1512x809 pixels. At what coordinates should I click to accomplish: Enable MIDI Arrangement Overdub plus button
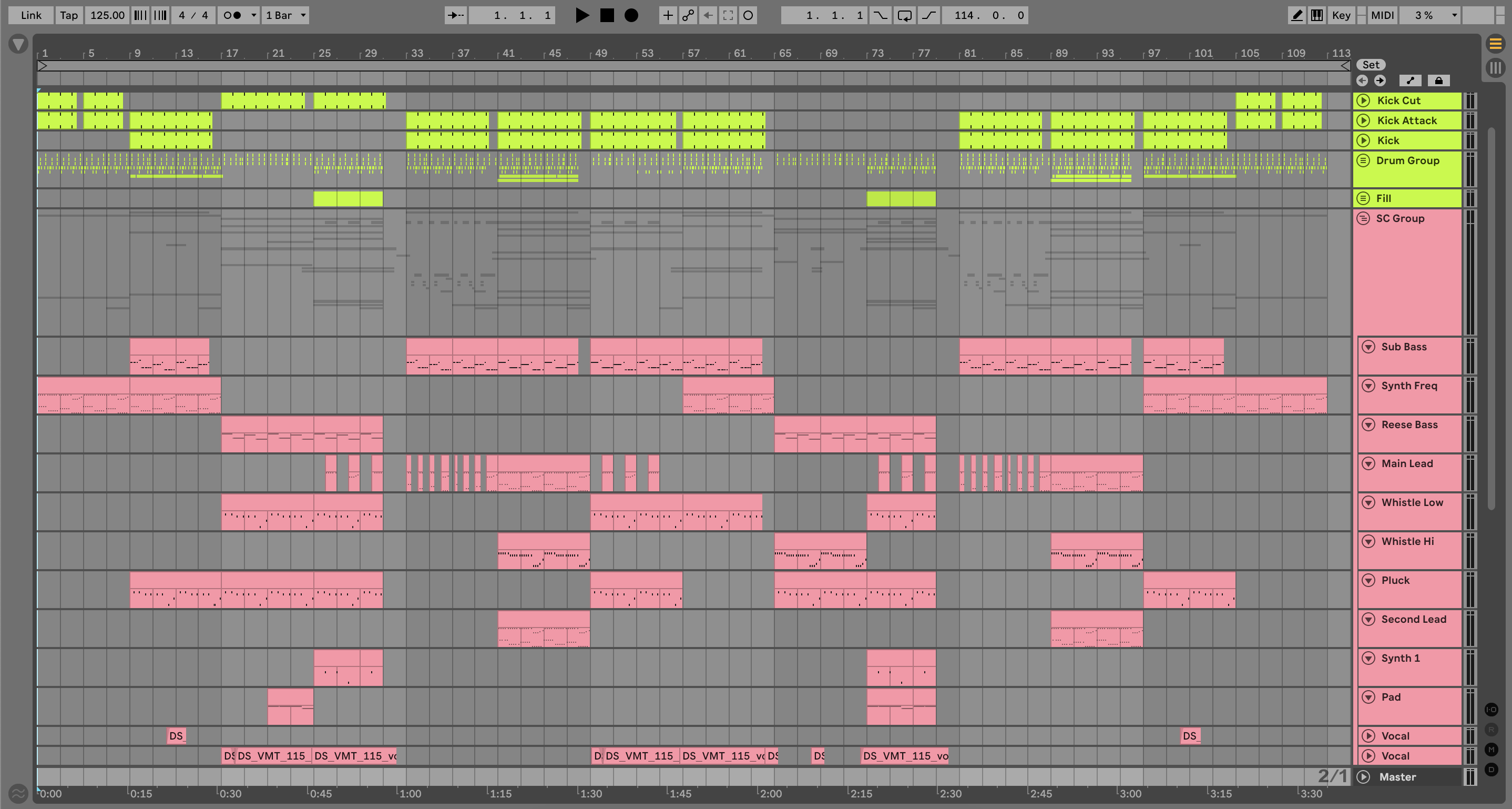667,15
